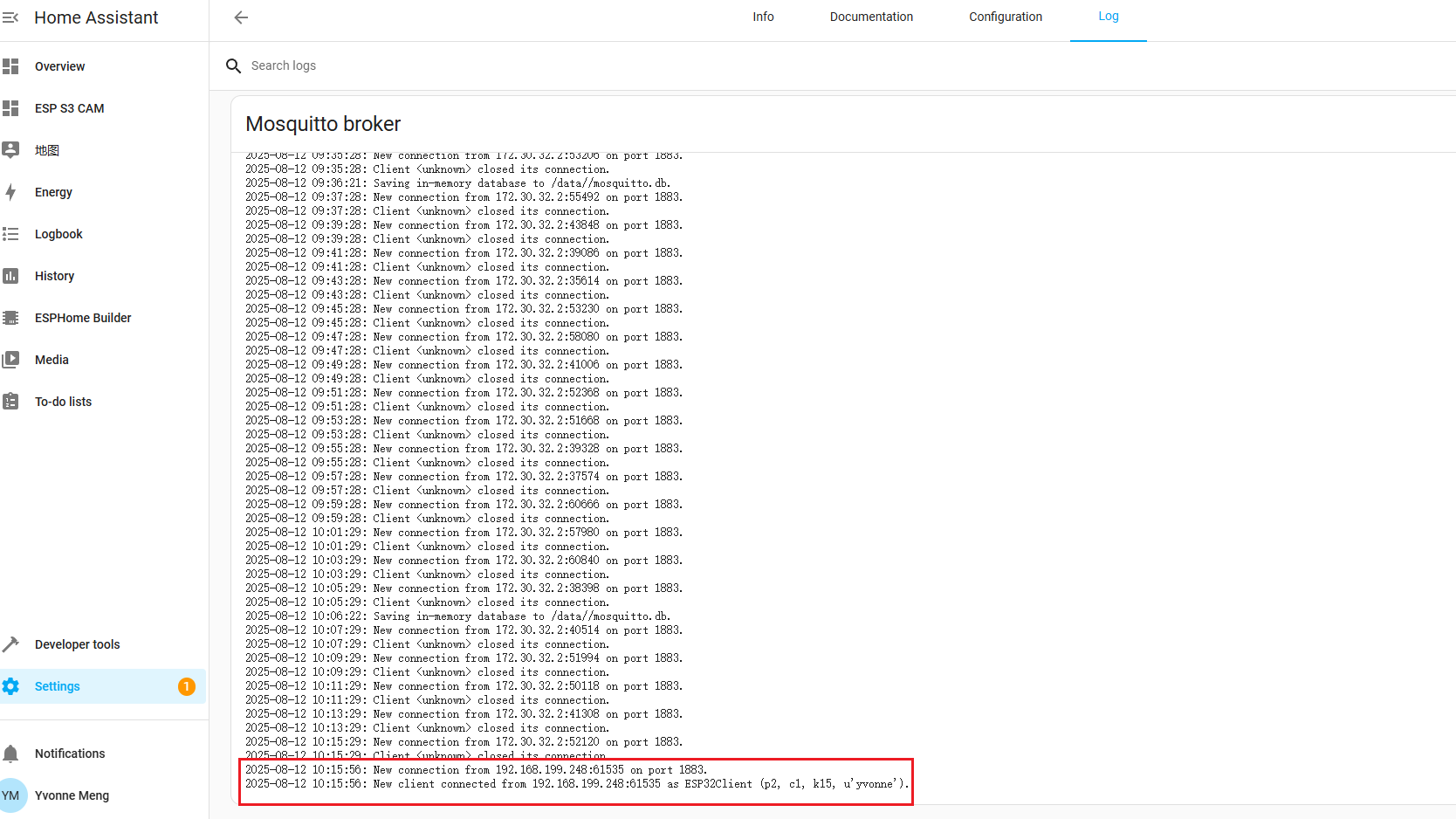1456x819 pixels.
Task: Click the Settings gear icon
Action: click(x=10, y=686)
